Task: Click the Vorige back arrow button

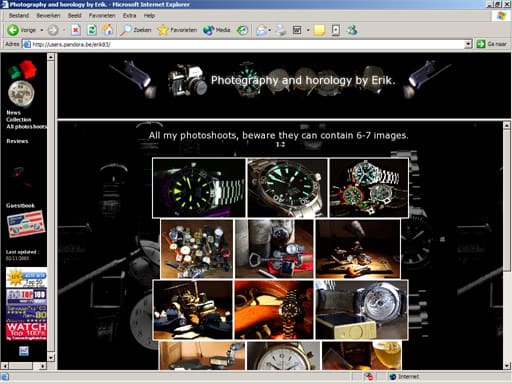Action: point(21,30)
